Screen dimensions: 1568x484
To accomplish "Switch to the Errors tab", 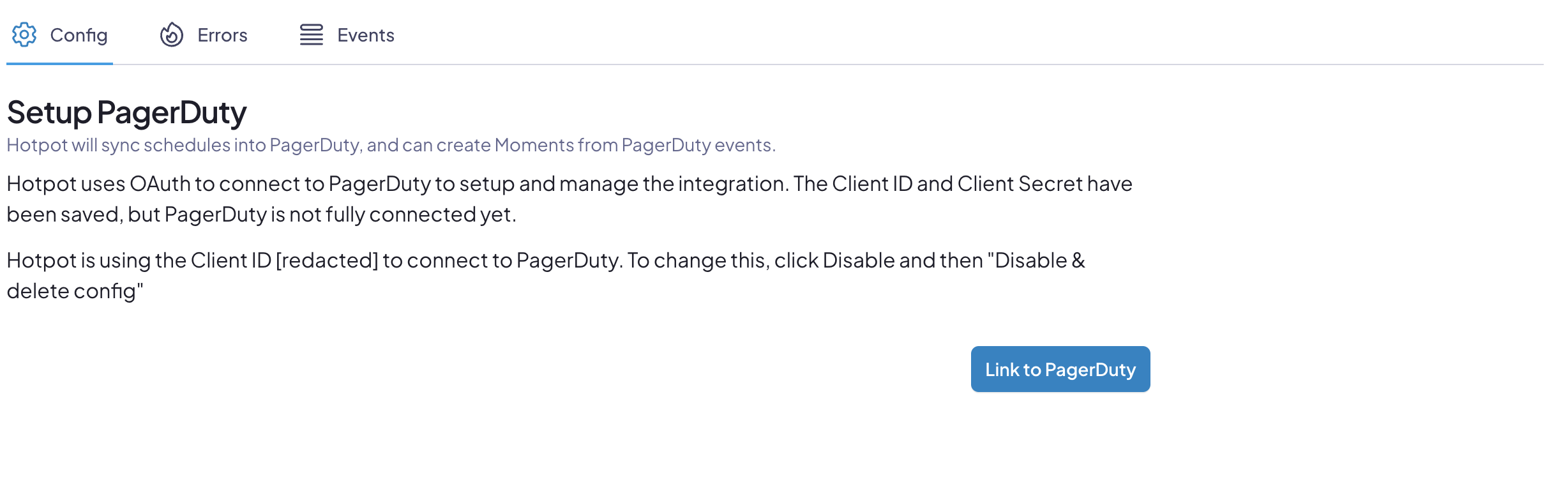I will [x=222, y=35].
